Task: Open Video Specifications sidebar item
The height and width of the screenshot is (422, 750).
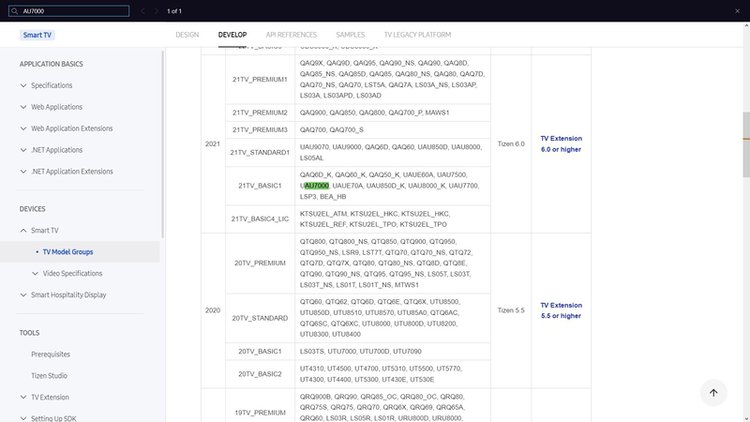Action: [x=73, y=274]
